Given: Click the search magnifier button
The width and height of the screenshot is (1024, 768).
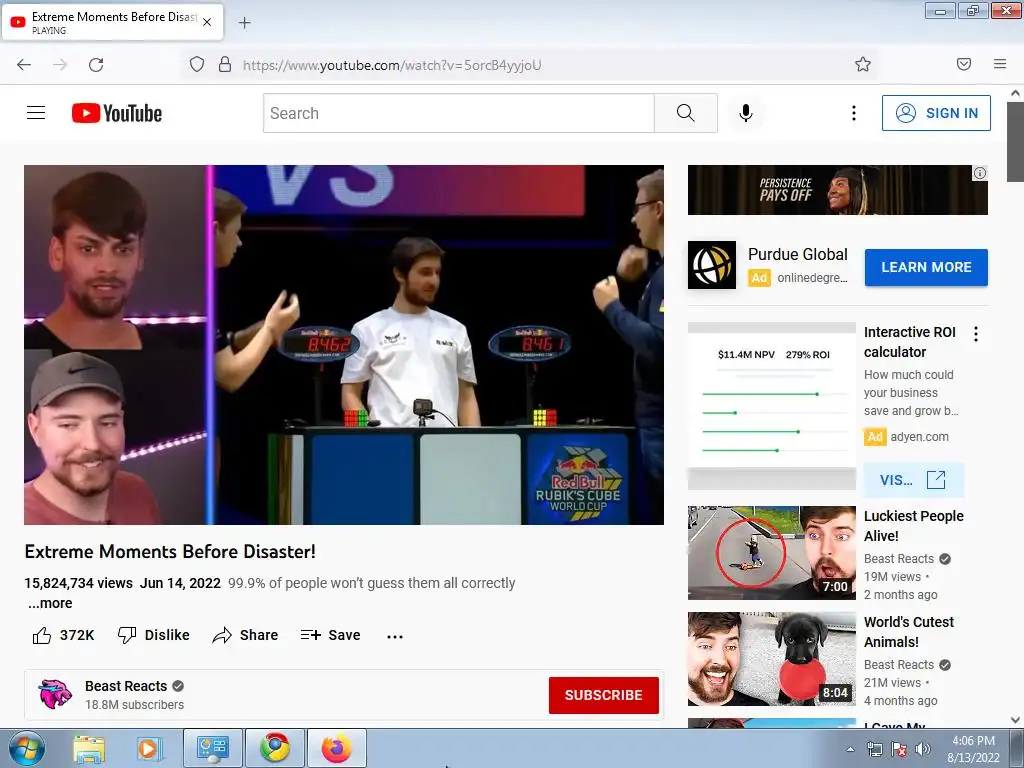Looking at the screenshot, I should [x=686, y=113].
